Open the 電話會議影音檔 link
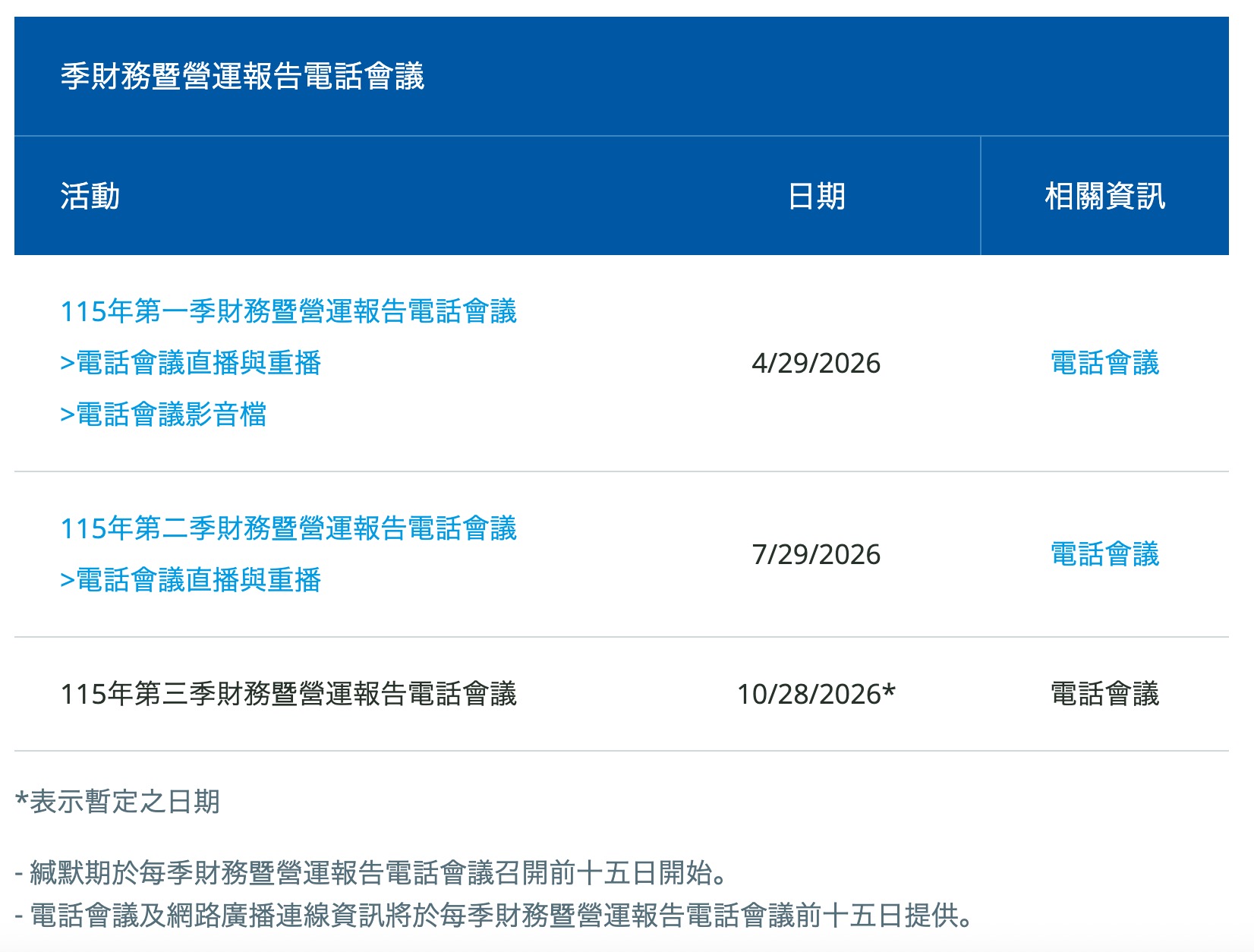The width and height of the screenshot is (1254, 952). 163,415
